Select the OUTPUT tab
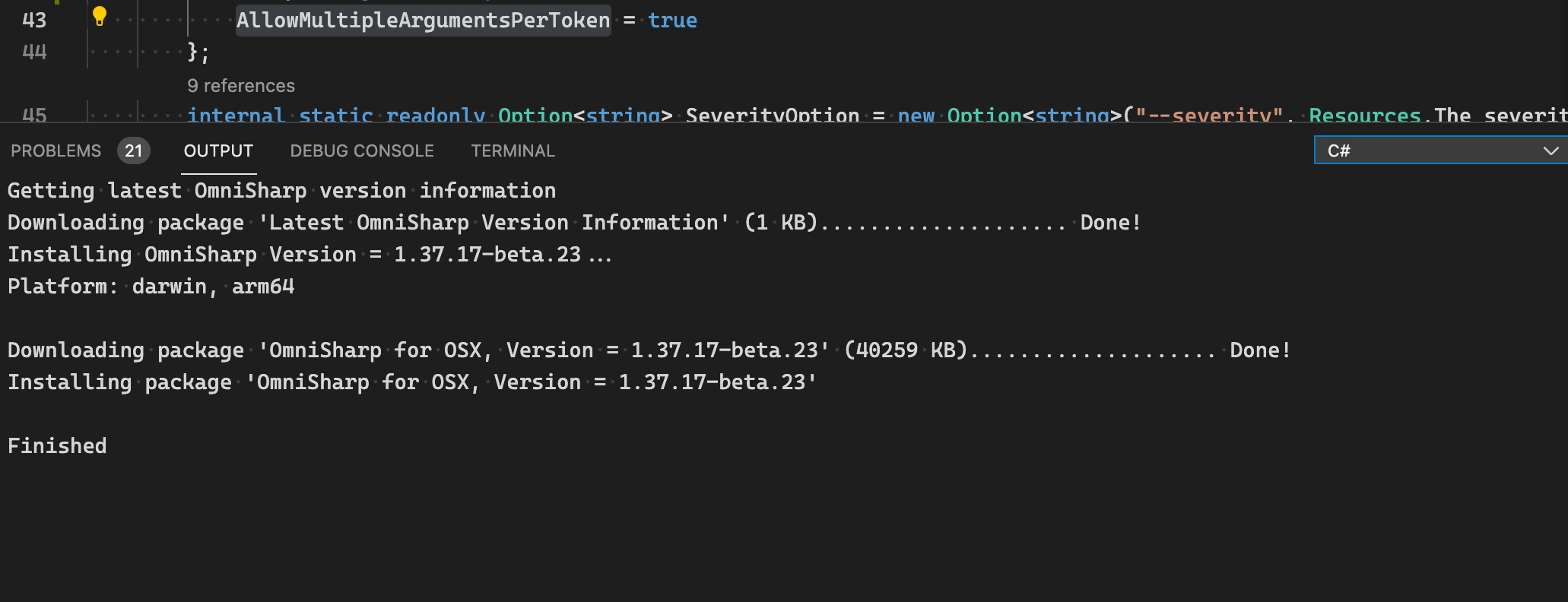Viewport: 1568px width, 602px height. pyautogui.click(x=218, y=150)
